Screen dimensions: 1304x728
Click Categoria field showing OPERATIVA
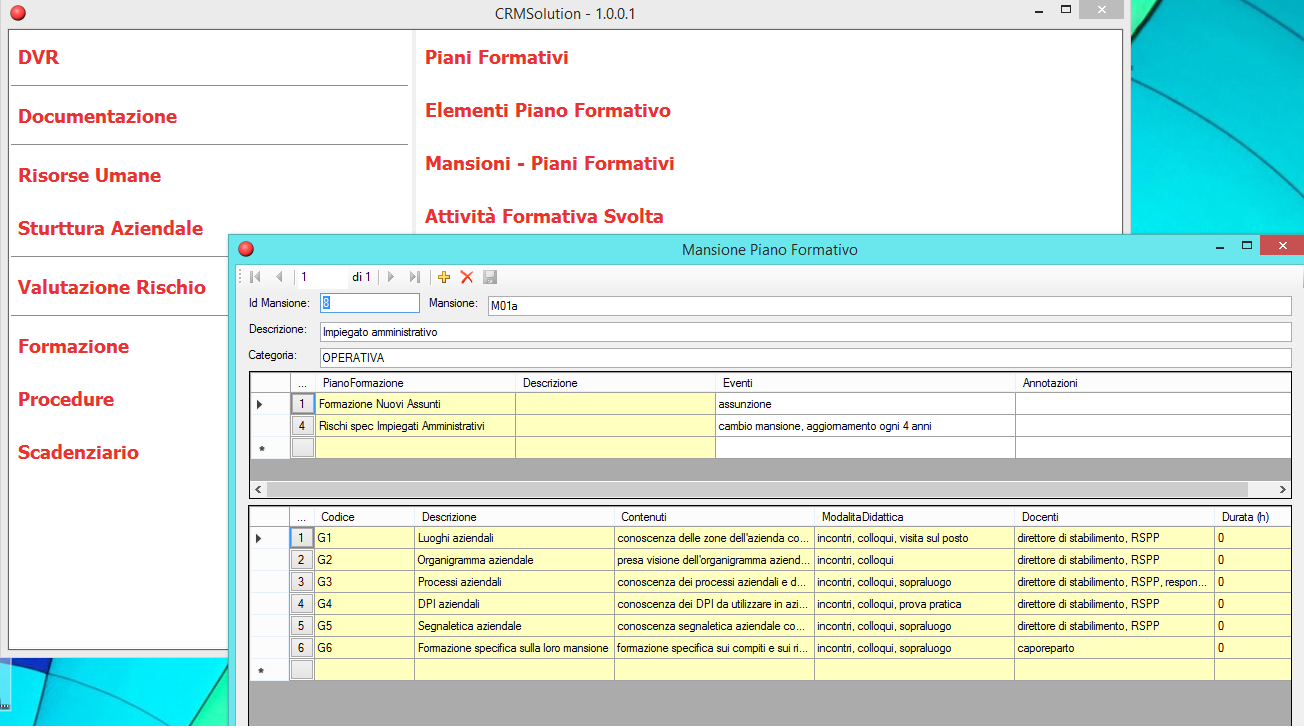pyautogui.click(x=805, y=357)
